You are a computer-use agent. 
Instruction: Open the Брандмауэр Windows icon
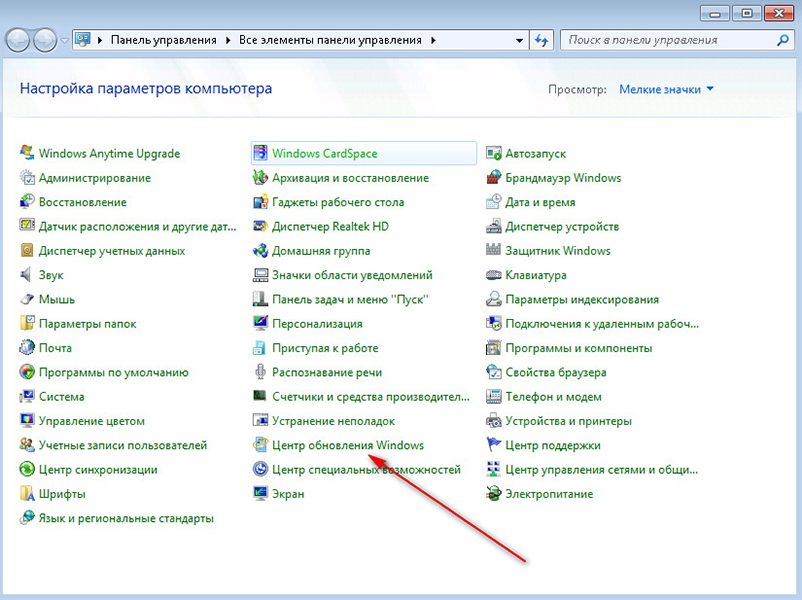coord(494,177)
